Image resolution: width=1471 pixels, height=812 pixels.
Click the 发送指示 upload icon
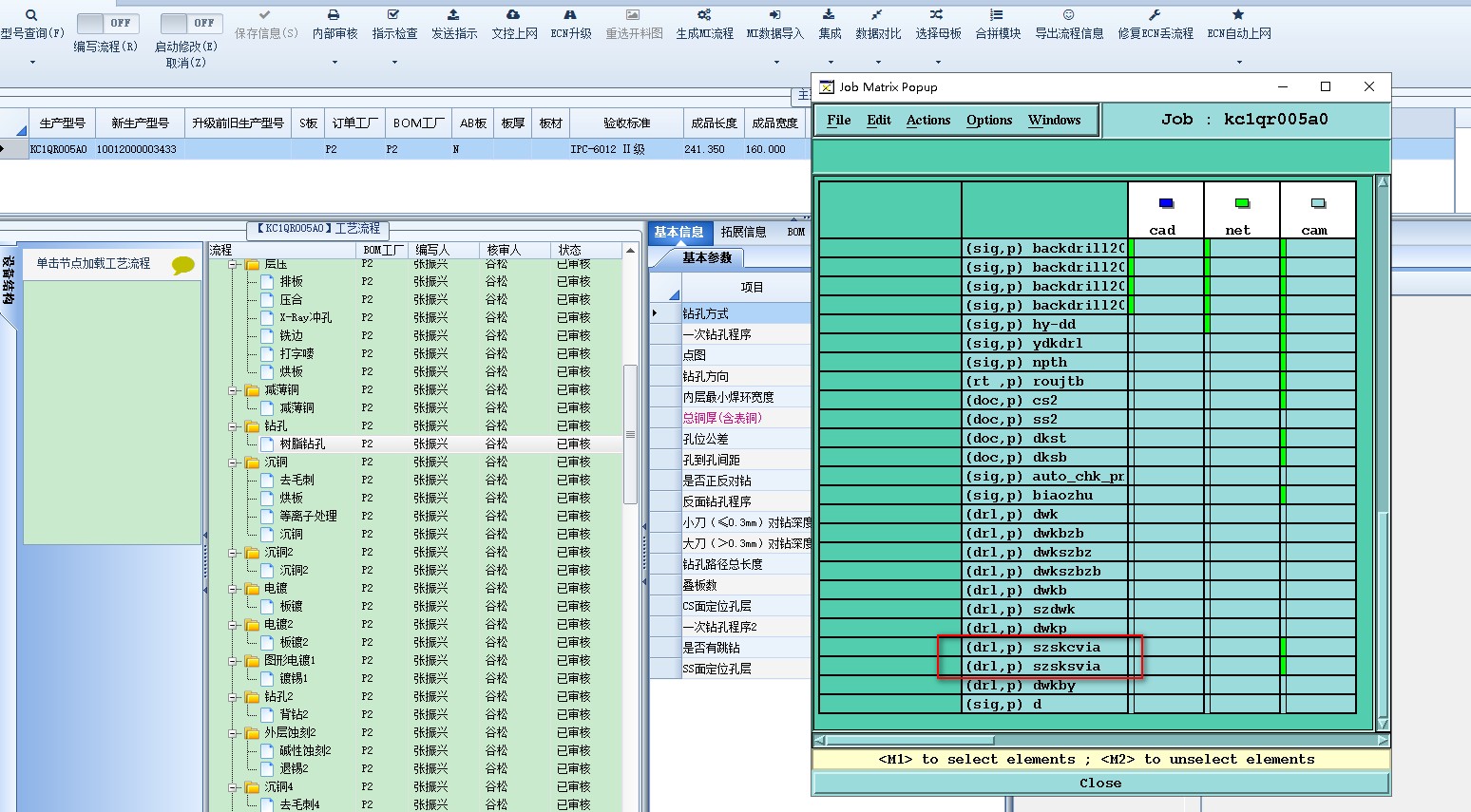(x=453, y=15)
